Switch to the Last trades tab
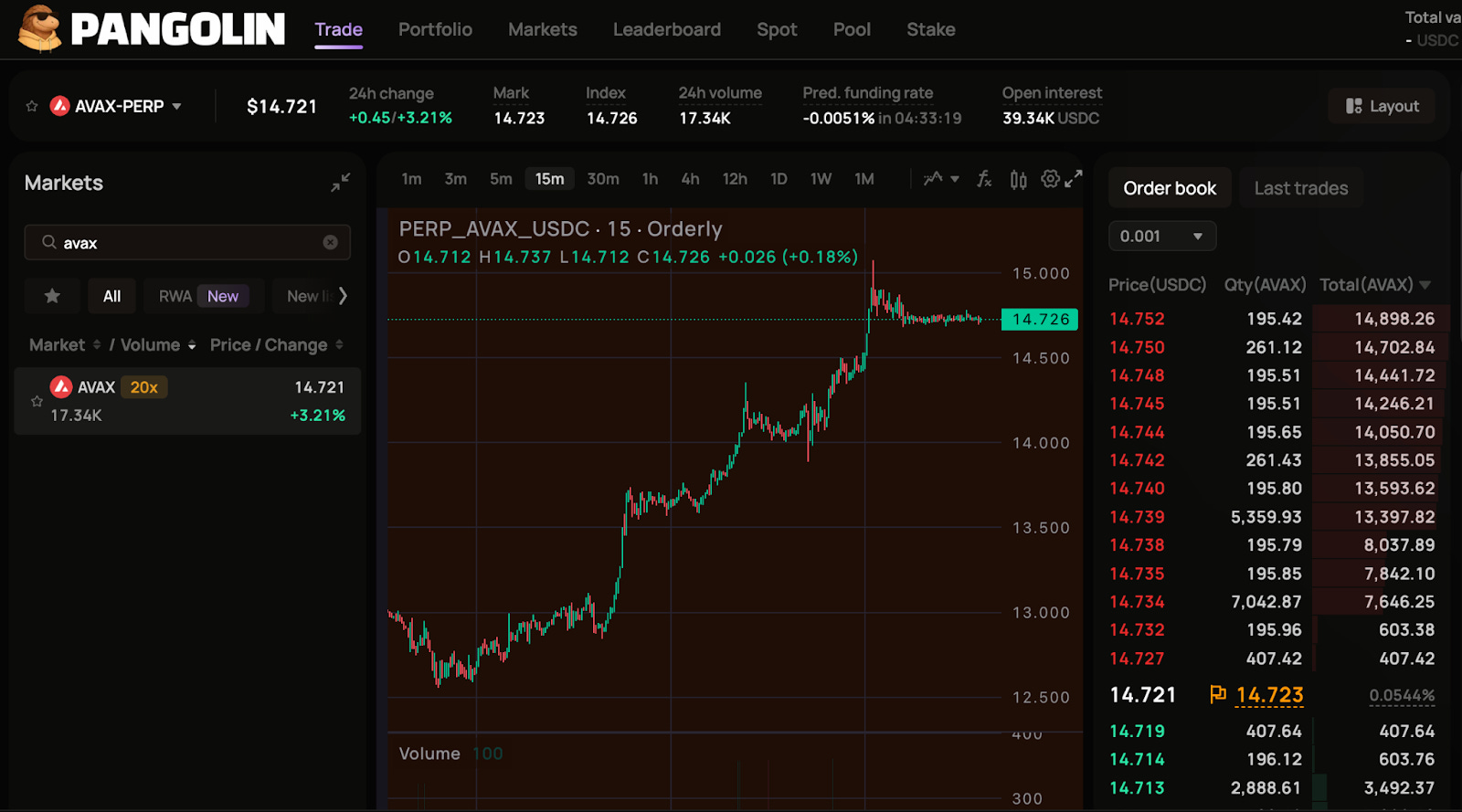The image size is (1462, 812). click(x=1300, y=188)
